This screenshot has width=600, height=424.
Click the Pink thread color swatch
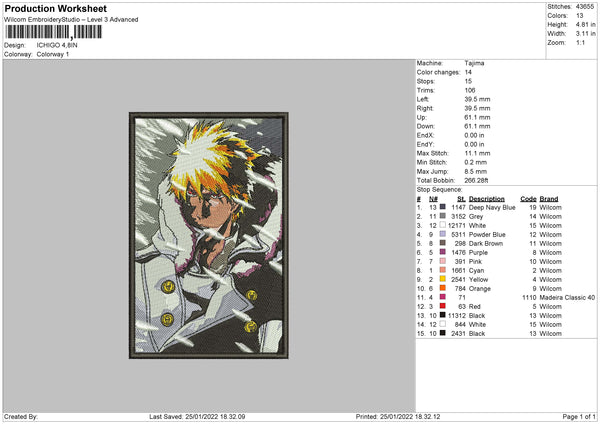click(443, 261)
